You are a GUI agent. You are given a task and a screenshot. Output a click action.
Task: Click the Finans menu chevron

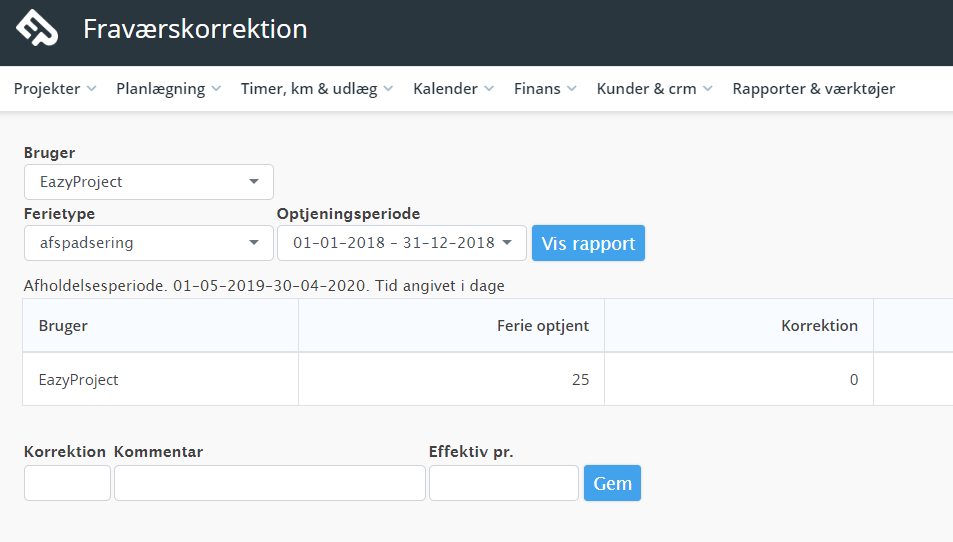[572, 89]
